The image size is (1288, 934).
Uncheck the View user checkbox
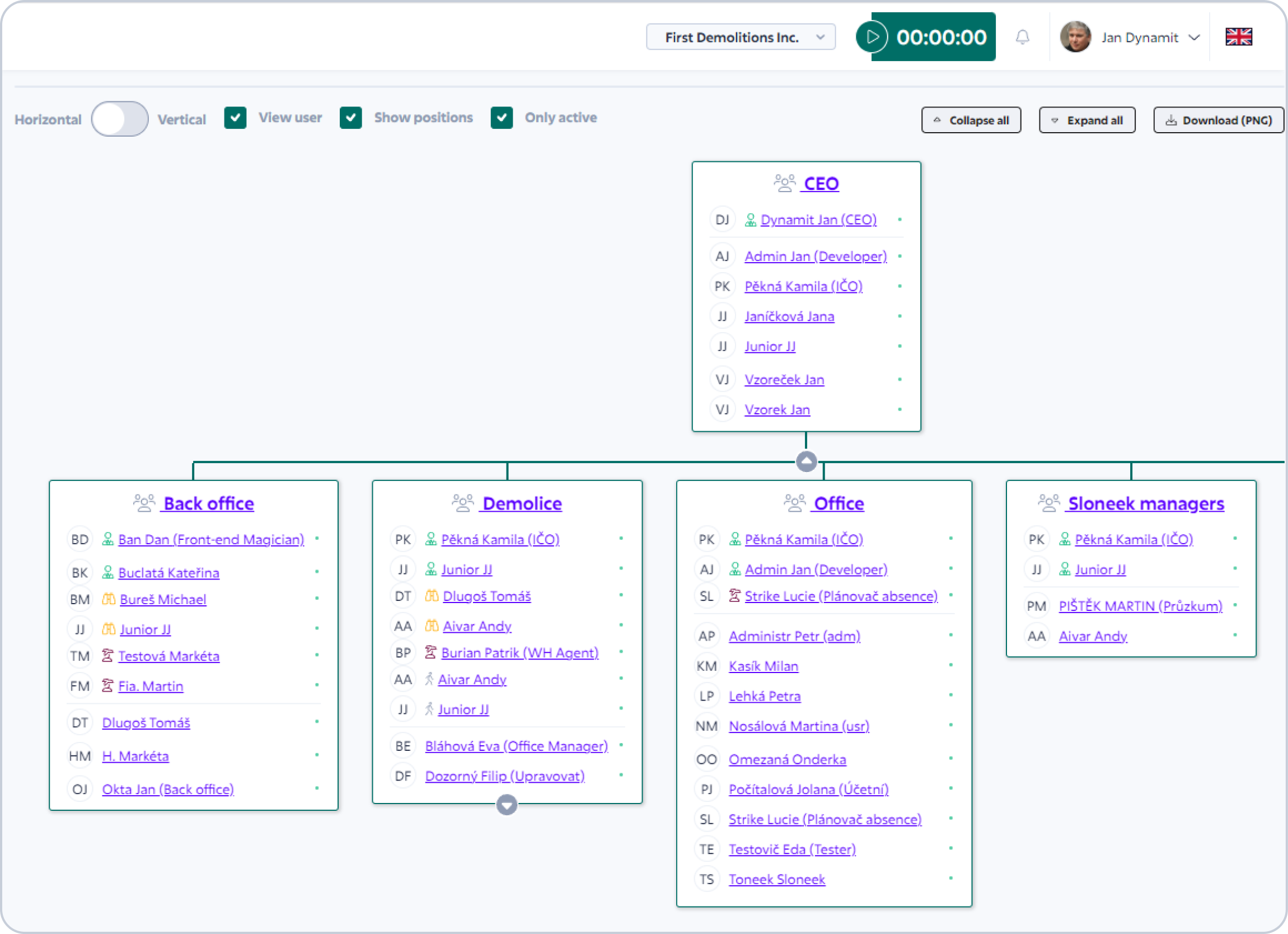point(235,118)
